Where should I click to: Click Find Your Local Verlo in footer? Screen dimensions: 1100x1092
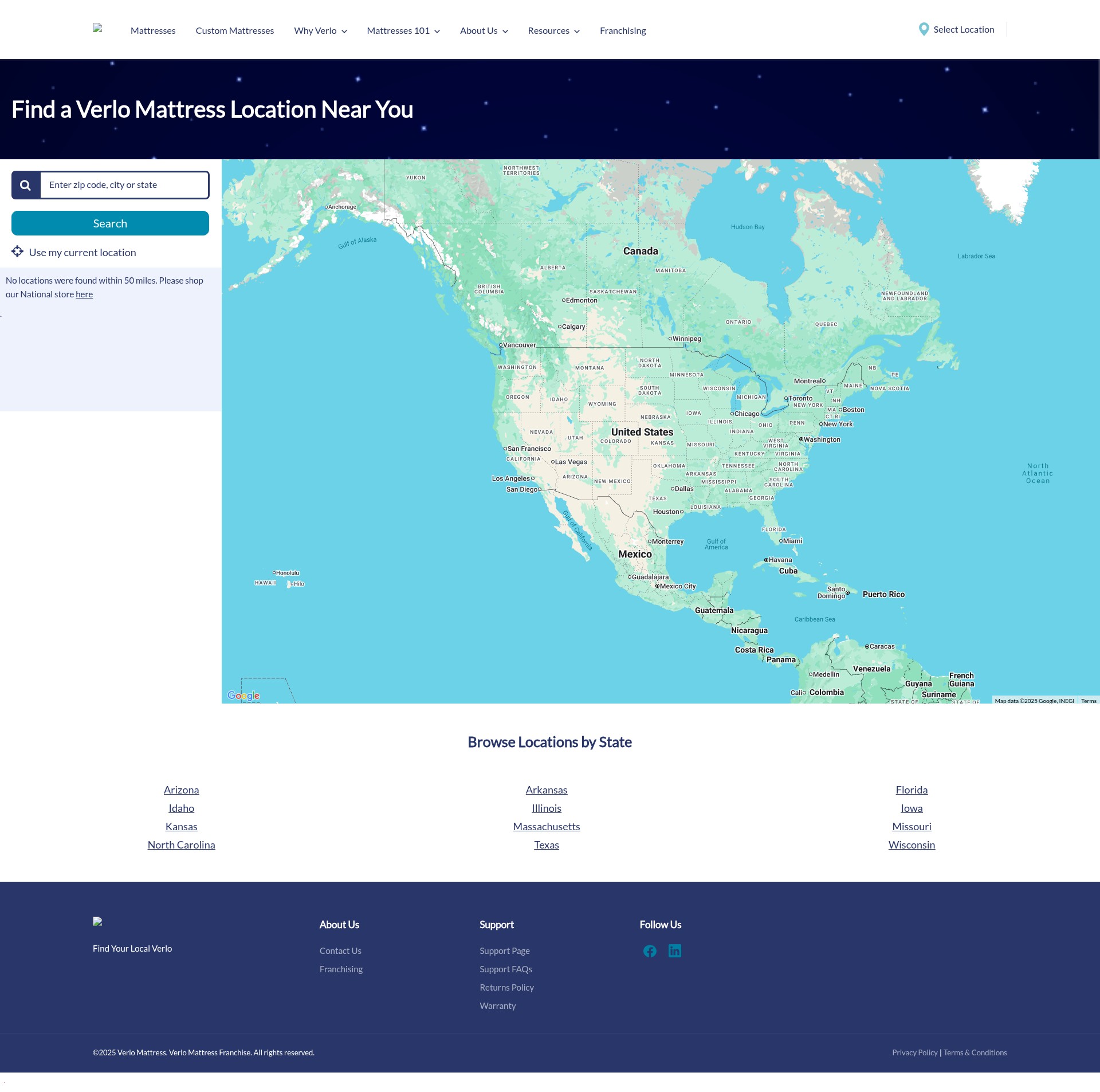coord(132,948)
